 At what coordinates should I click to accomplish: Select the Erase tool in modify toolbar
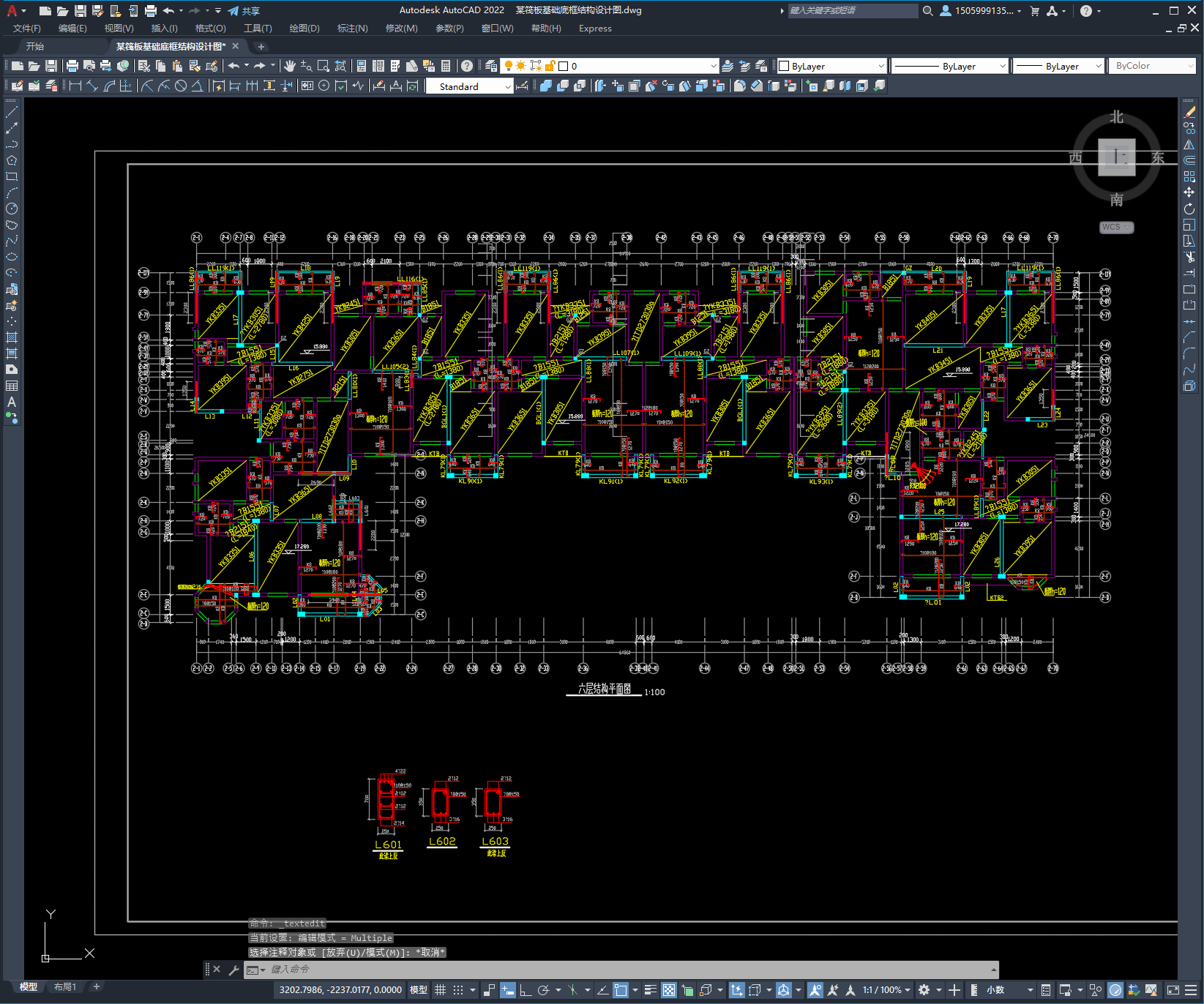point(1189,112)
